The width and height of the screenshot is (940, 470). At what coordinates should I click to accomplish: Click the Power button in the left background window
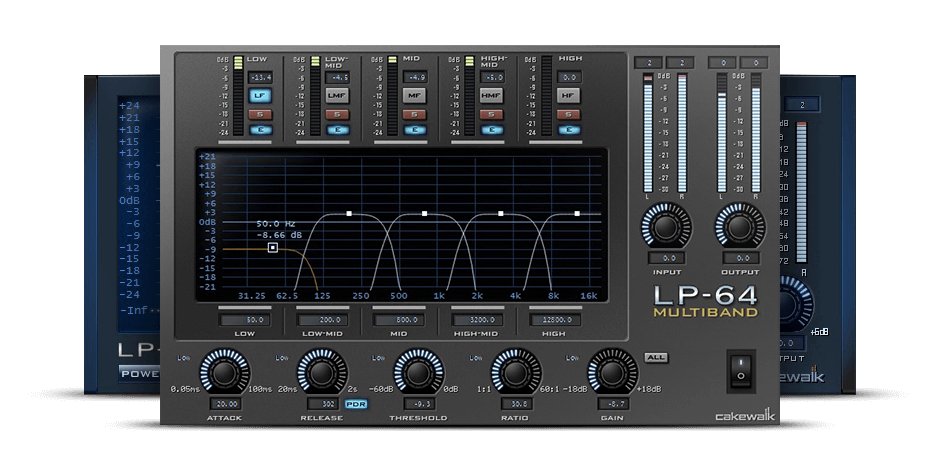pyautogui.click(x=140, y=373)
